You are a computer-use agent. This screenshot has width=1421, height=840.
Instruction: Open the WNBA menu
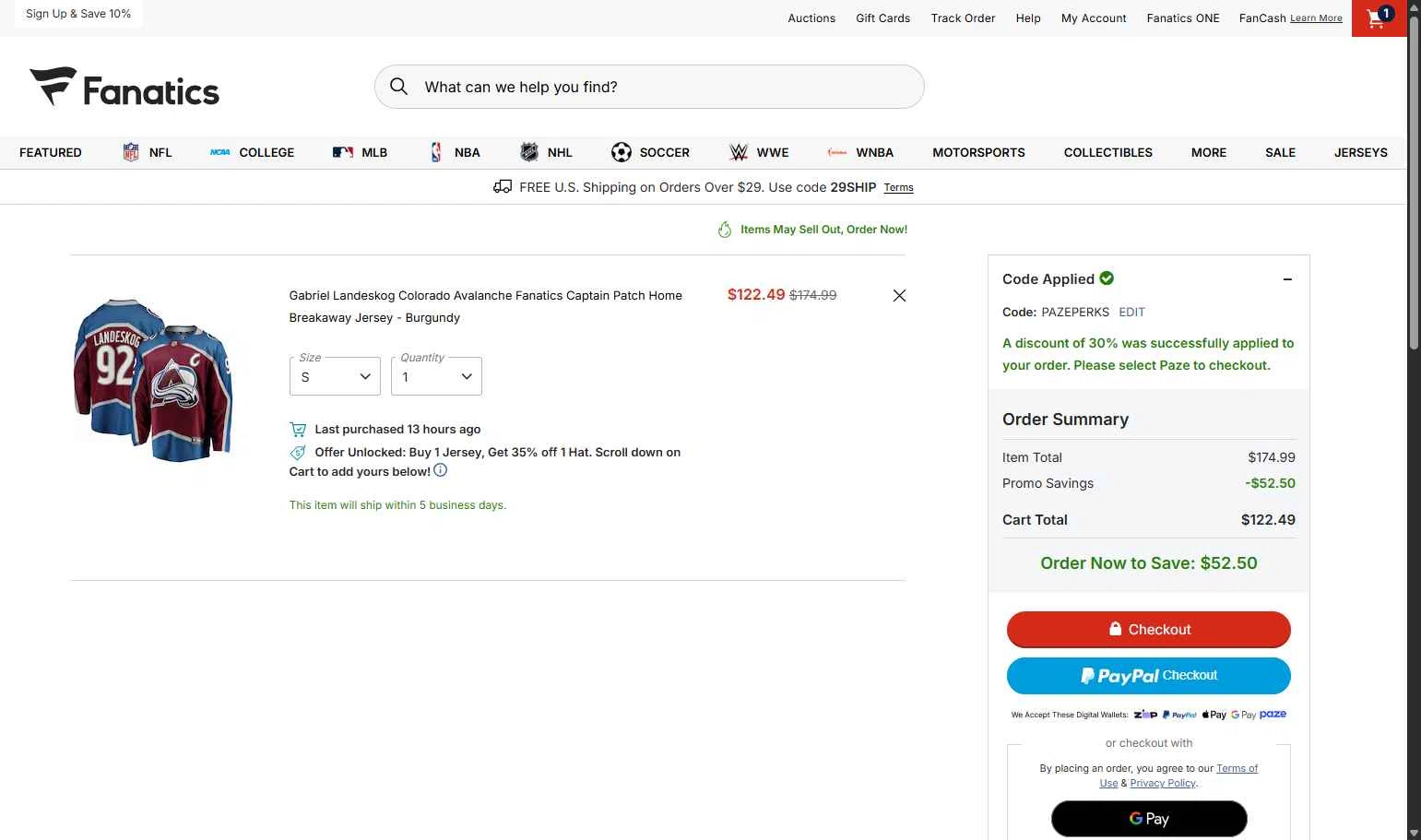point(860,152)
